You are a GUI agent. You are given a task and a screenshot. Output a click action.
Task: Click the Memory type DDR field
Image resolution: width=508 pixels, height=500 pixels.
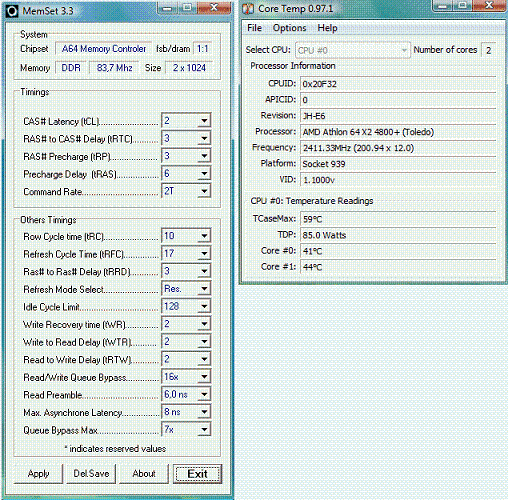tap(71, 68)
